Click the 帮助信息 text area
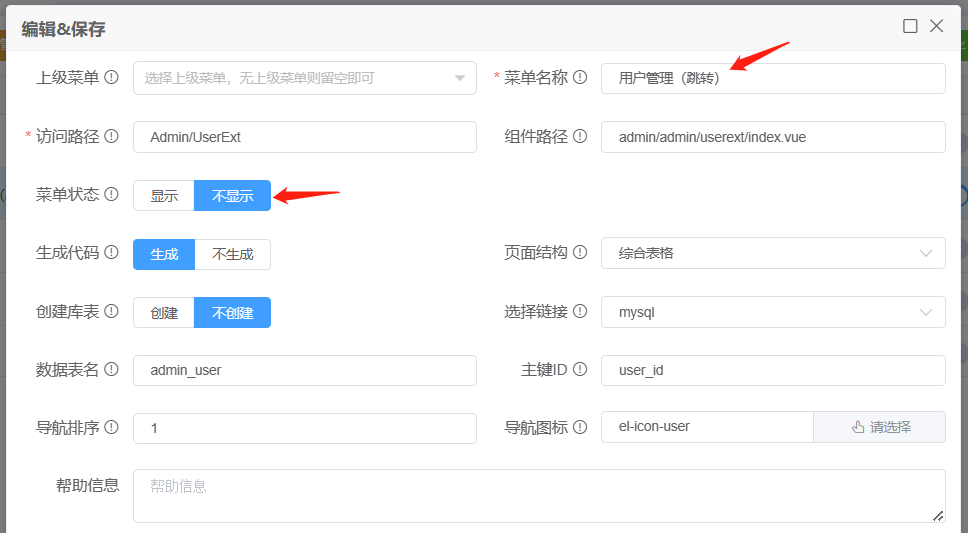The width and height of the screenshot is (968, 533). 538,496
